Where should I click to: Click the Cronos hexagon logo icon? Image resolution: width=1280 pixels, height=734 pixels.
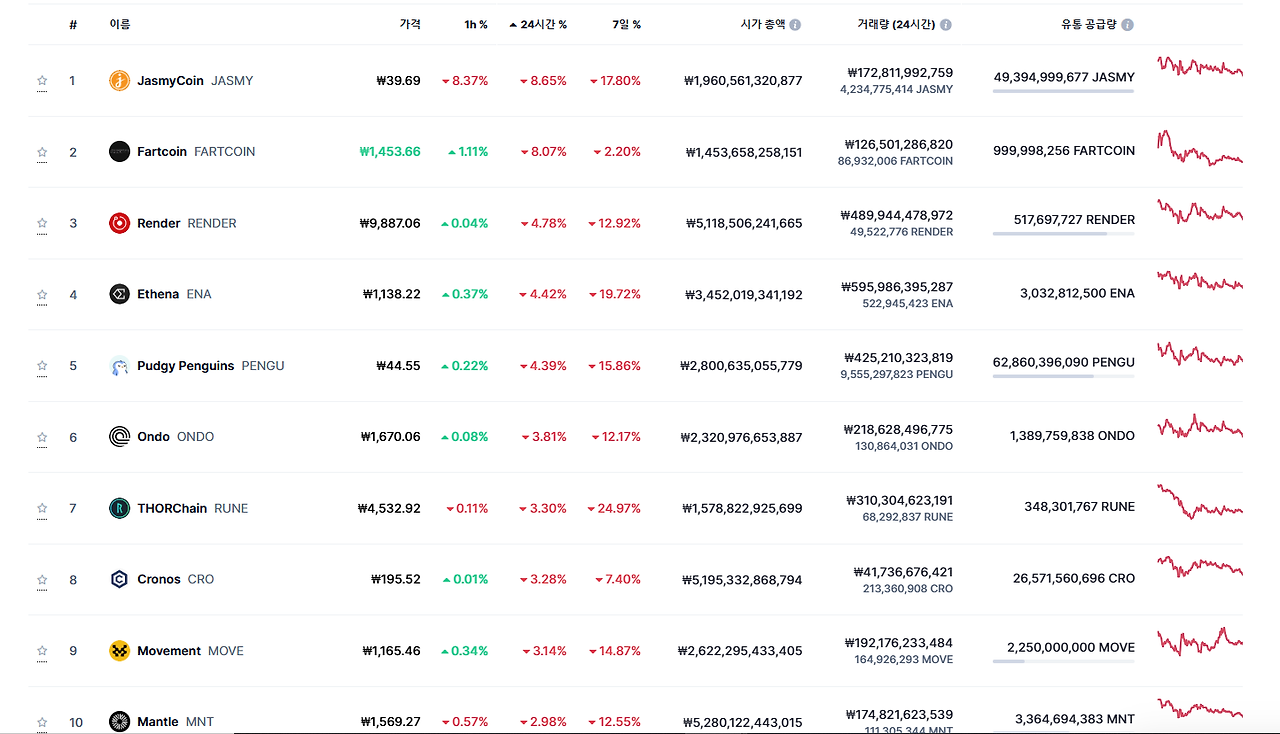[119, 579]
